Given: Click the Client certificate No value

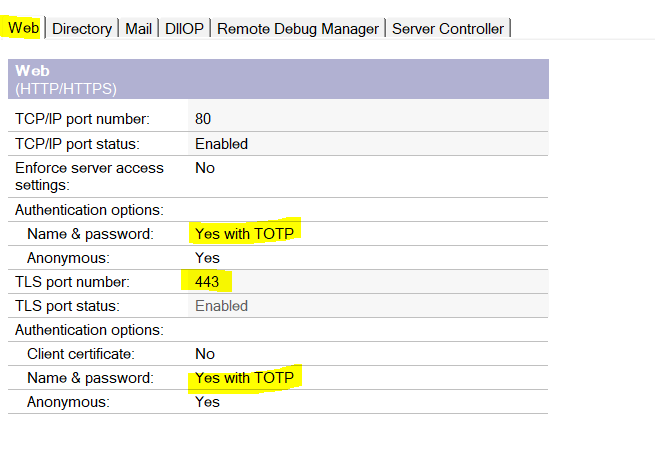Looking at the screenshot, I should 205,354.
